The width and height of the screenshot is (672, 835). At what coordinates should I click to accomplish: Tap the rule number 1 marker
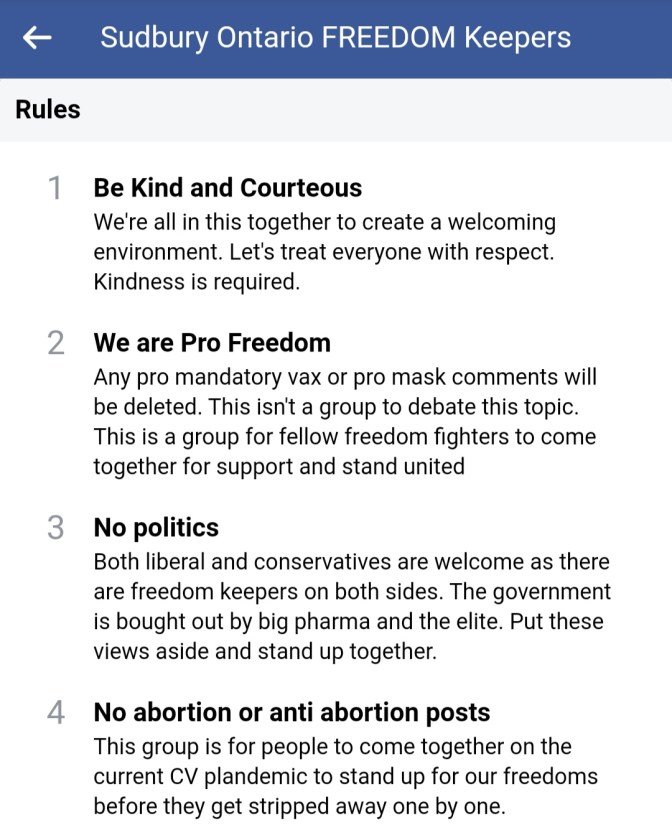56,188
